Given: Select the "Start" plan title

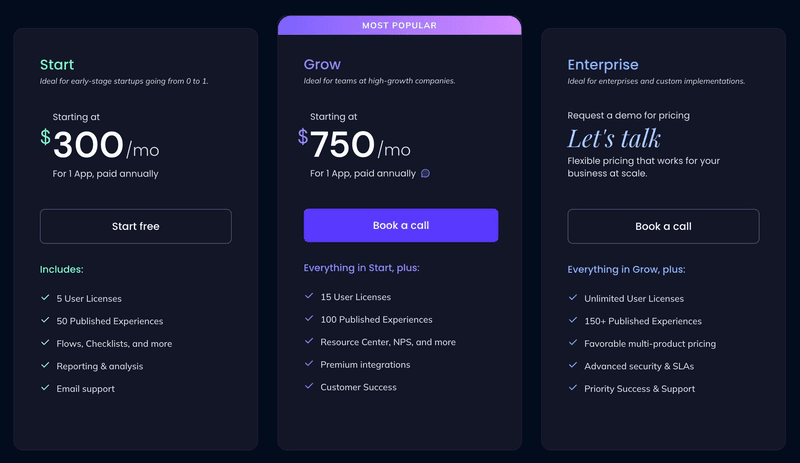Looking at the screenshot, I should point(57,65).
